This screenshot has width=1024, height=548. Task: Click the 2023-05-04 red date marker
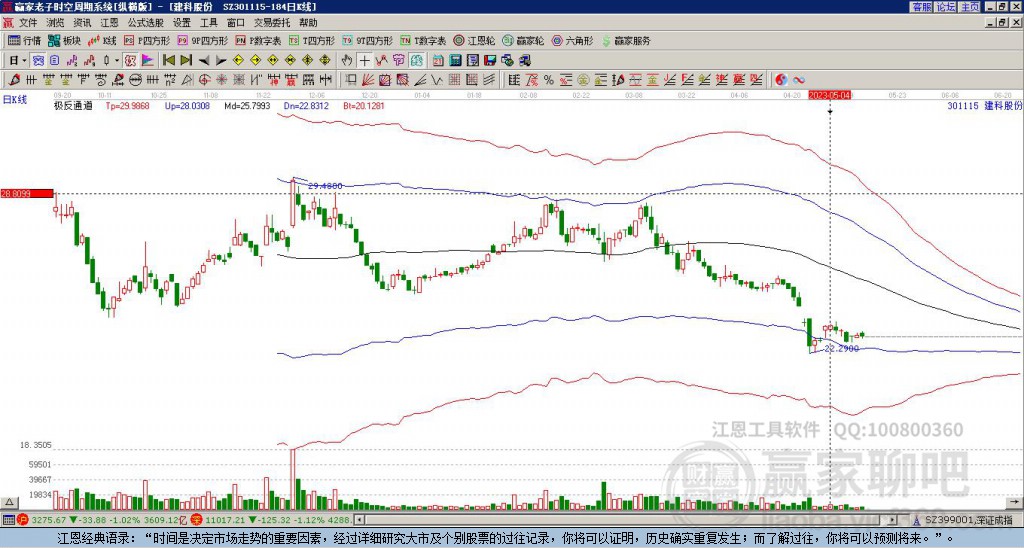click(830, 95)
